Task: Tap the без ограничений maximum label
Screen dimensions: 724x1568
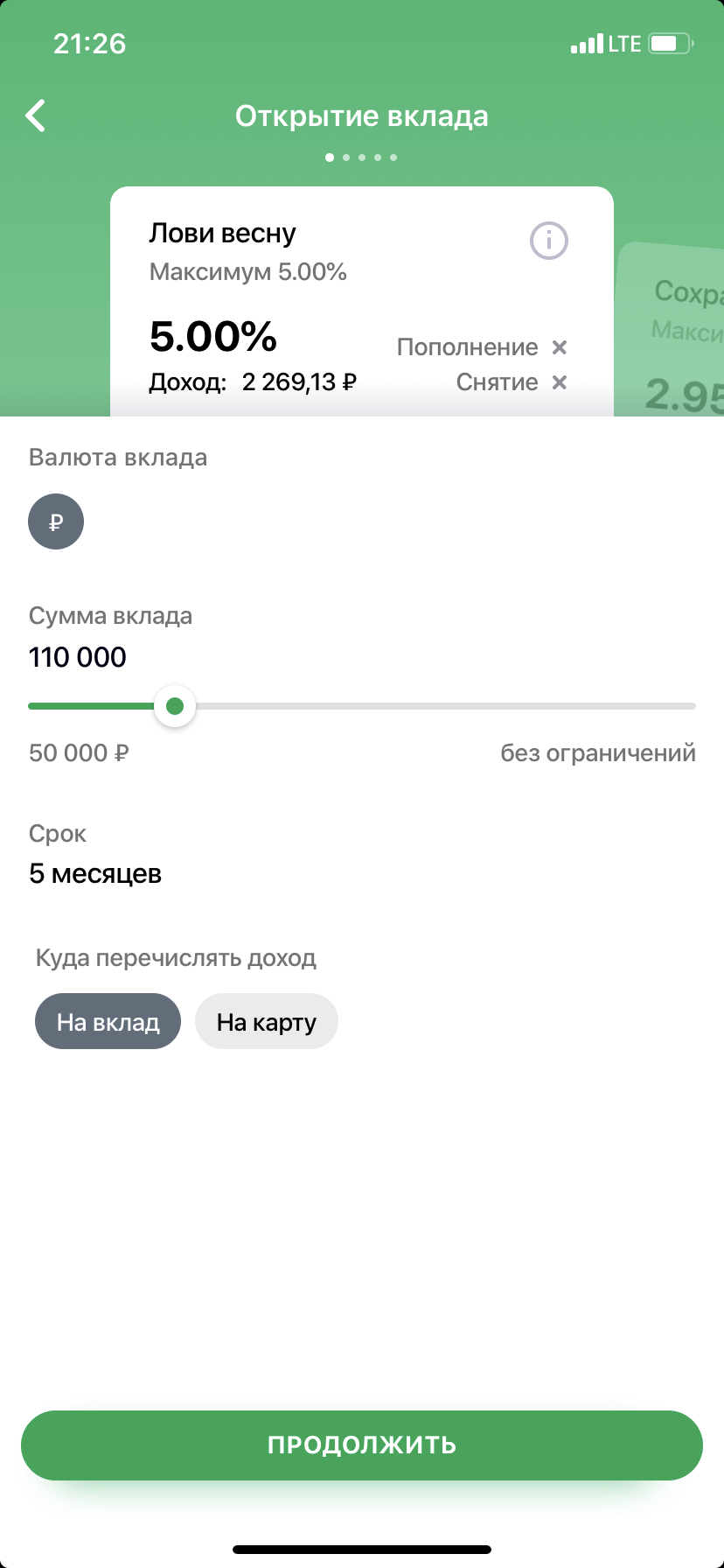Action: coord(598,752)
